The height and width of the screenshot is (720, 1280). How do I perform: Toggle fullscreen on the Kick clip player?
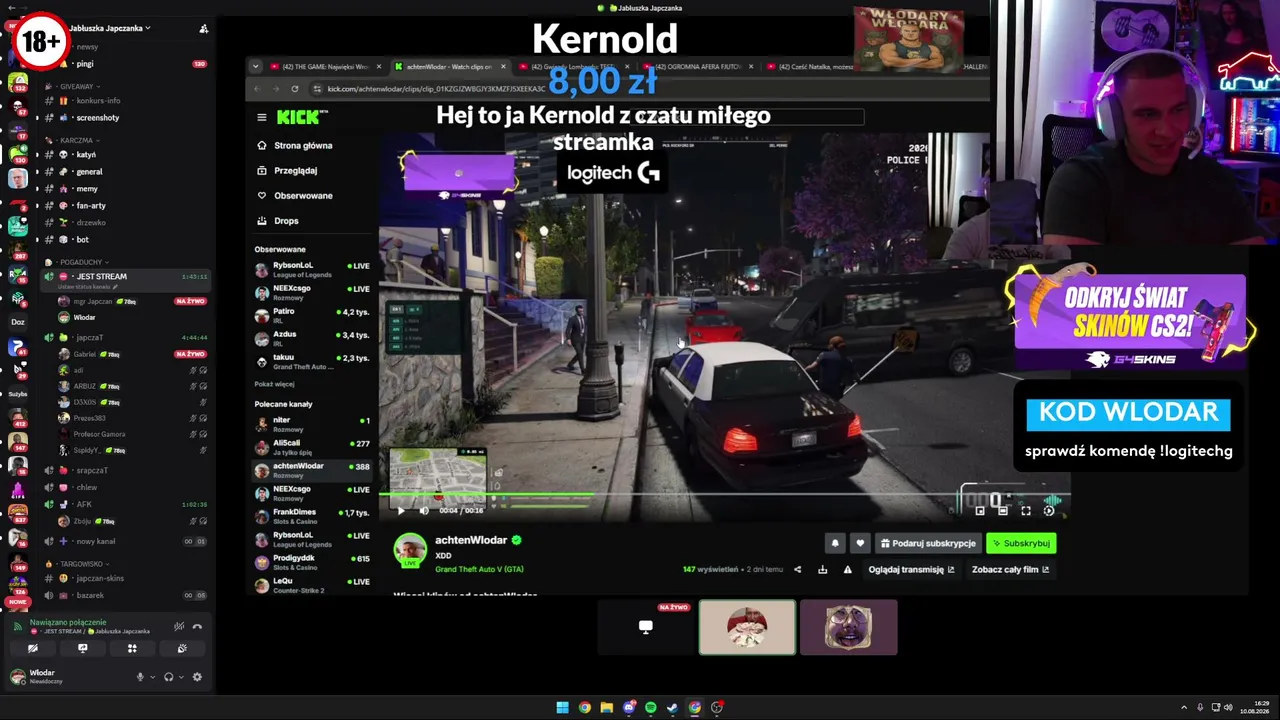(1026, 511)
